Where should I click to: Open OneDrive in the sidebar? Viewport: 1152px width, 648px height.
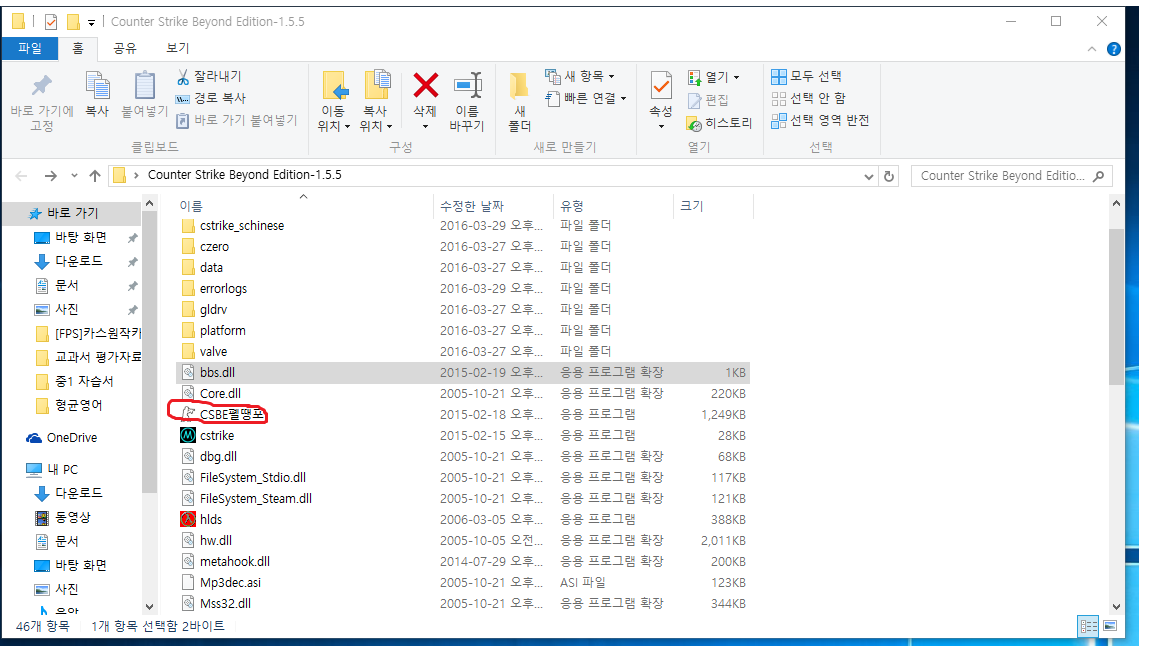71,438
